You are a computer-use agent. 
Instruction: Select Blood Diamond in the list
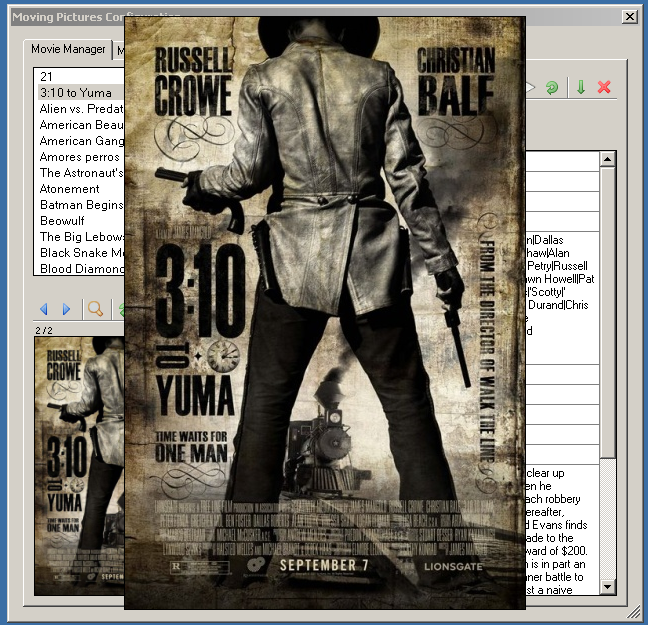click(80, 269)
